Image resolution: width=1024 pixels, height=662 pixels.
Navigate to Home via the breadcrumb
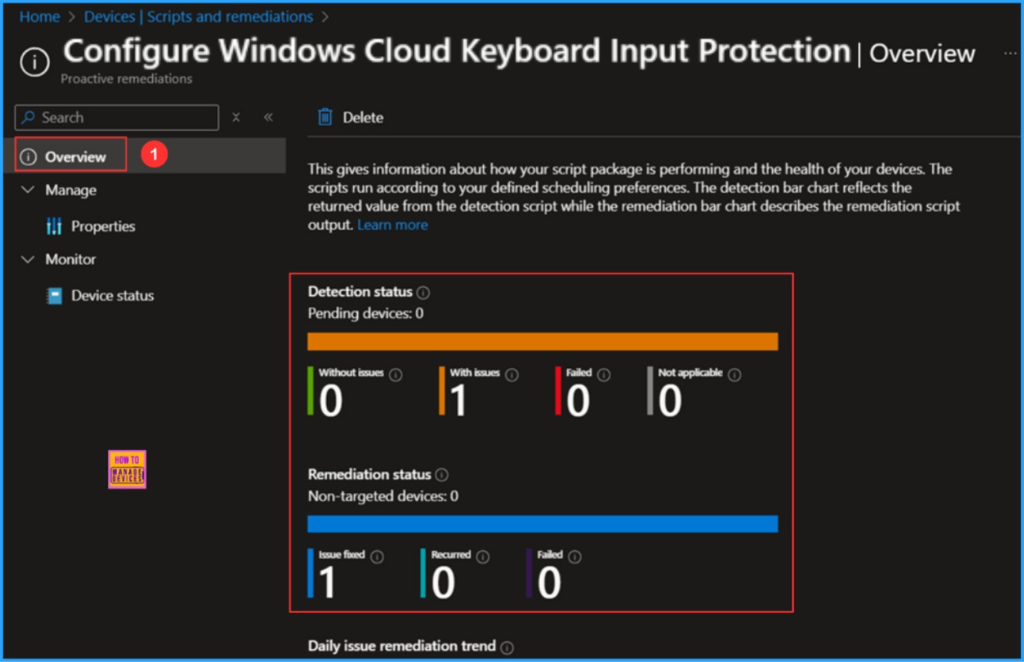[x=38, y=16]
